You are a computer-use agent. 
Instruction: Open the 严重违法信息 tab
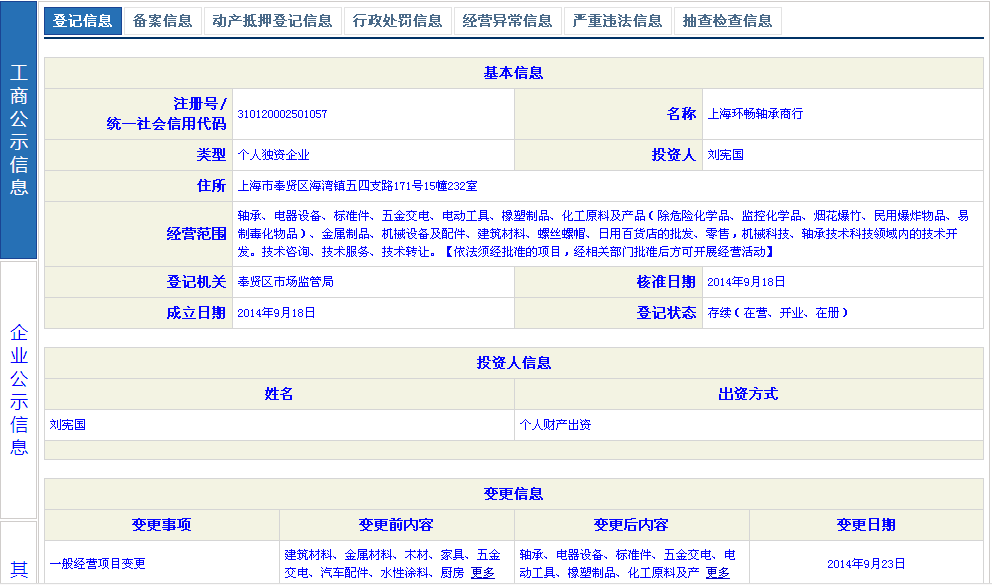(617, 21)
